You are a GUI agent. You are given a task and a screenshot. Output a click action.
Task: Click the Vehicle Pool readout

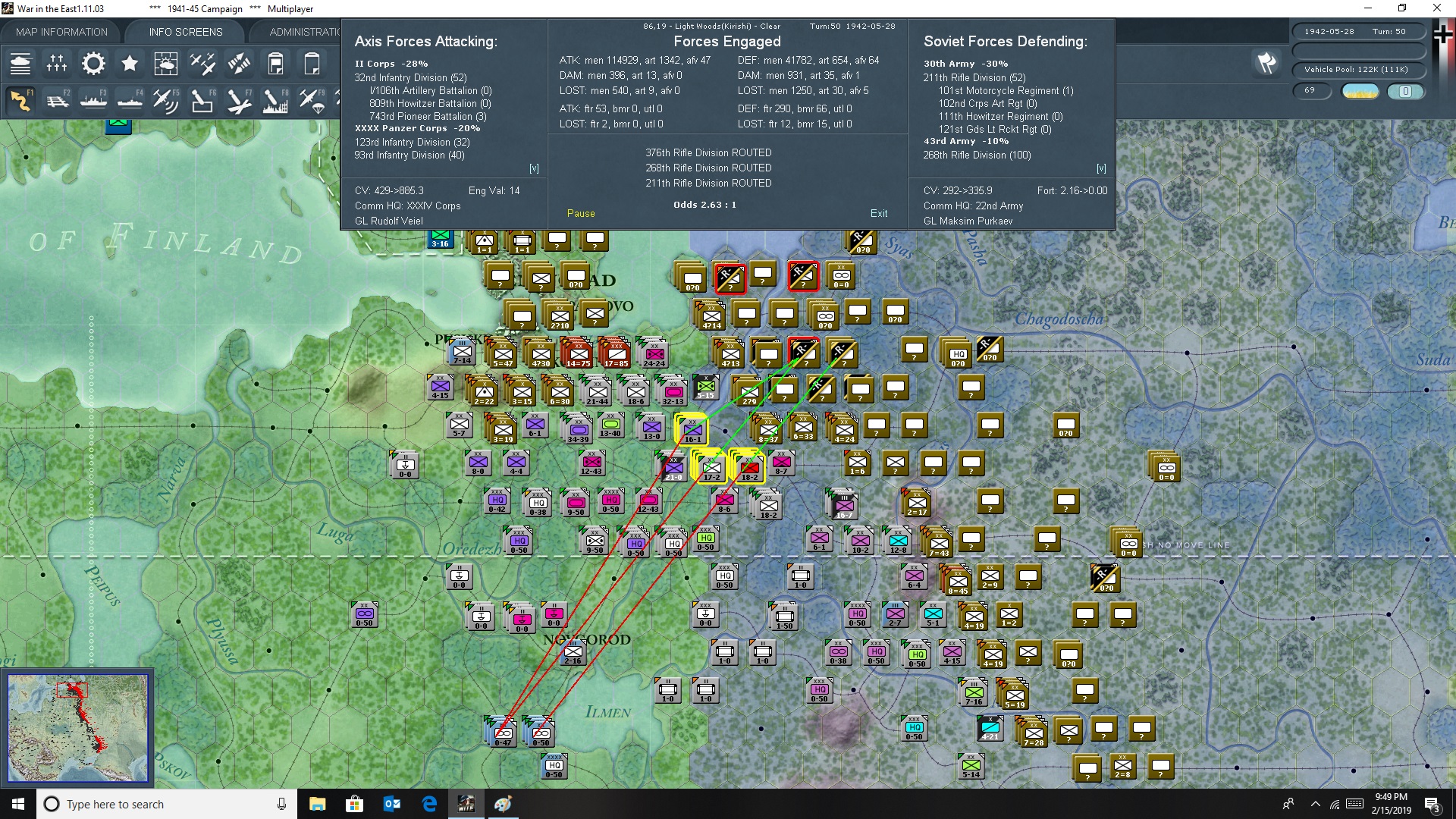coord(1358,70)
